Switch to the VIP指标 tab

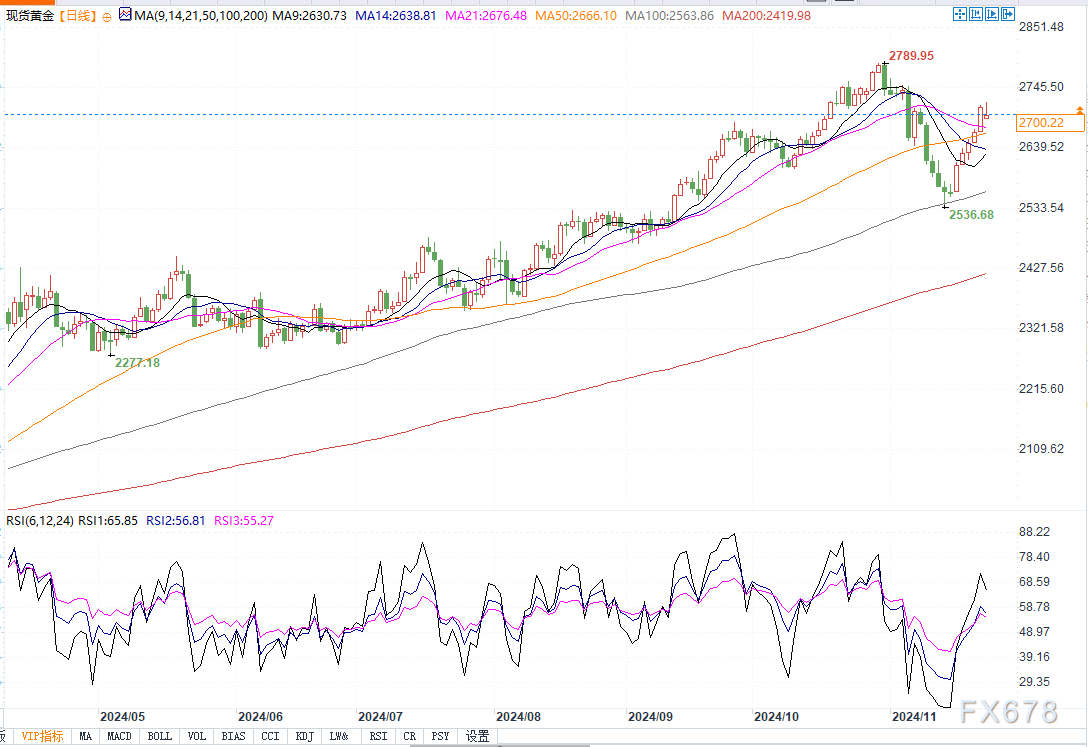(42, 737)
